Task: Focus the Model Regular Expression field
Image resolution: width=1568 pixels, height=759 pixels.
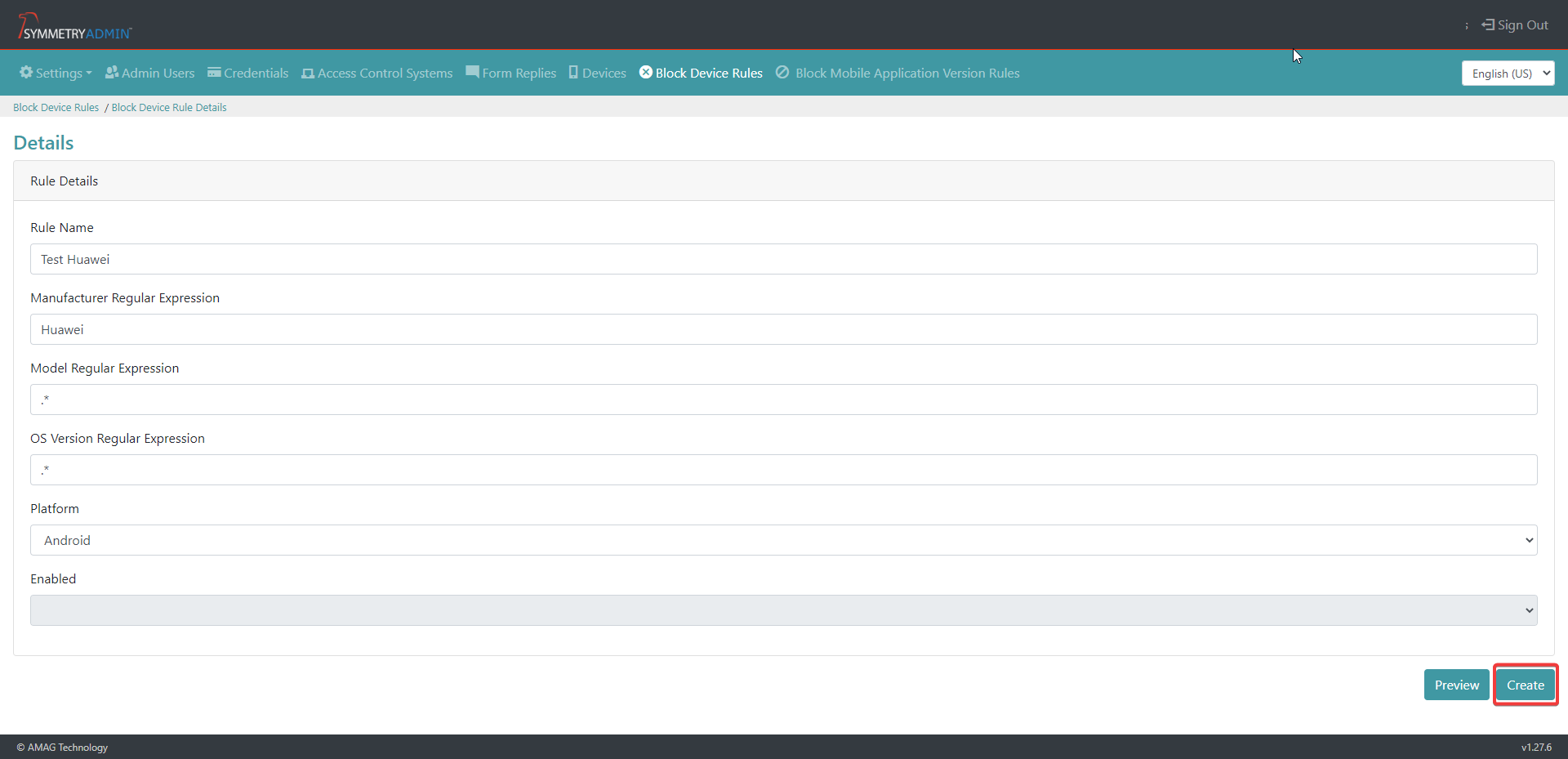Action: [784, 400]
